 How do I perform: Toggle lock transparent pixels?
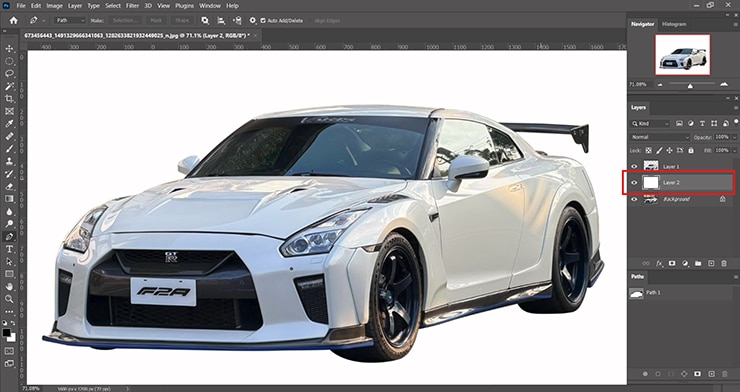tap(649, 150)
